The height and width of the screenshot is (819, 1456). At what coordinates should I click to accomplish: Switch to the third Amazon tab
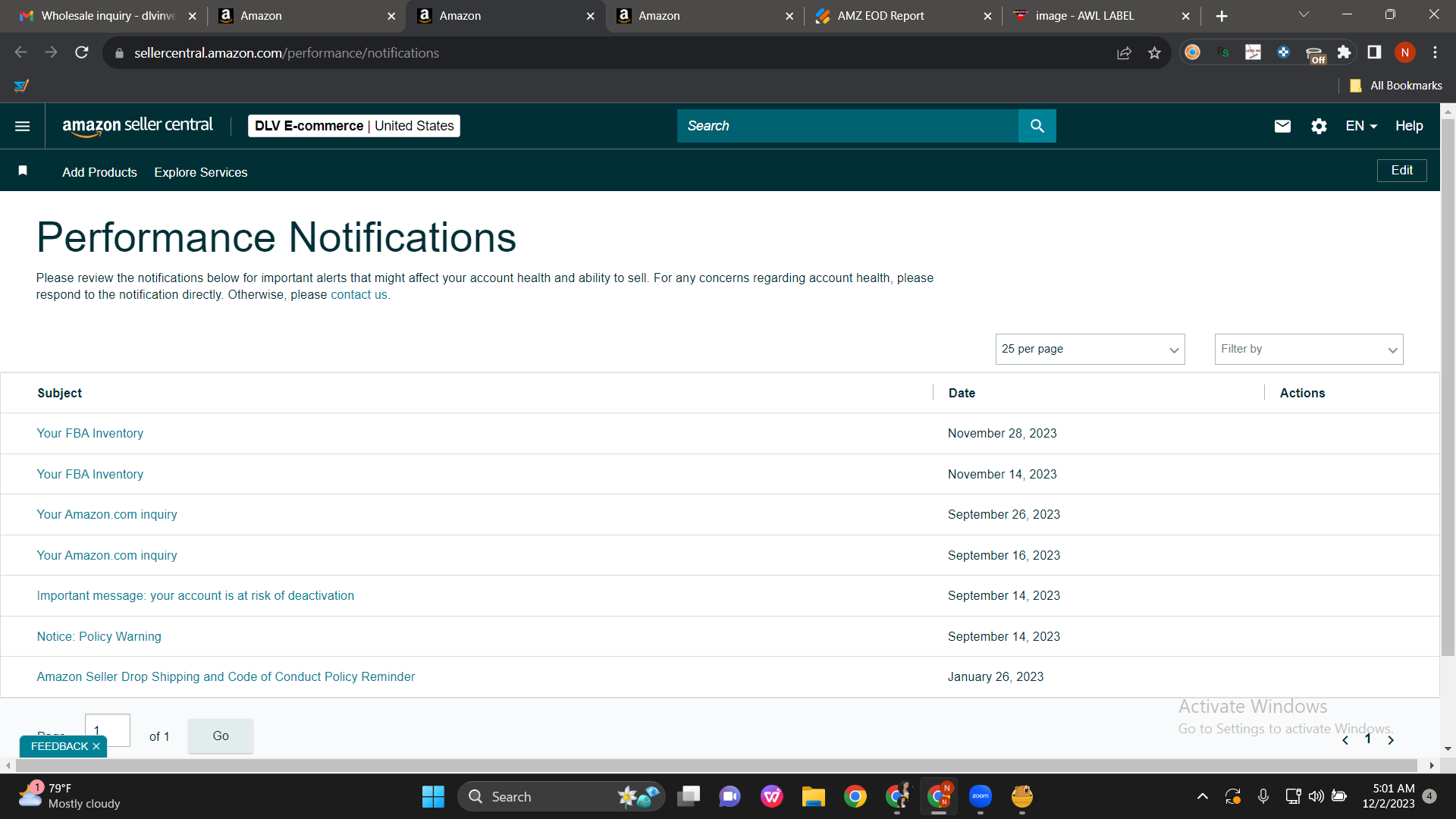point(705,16)
